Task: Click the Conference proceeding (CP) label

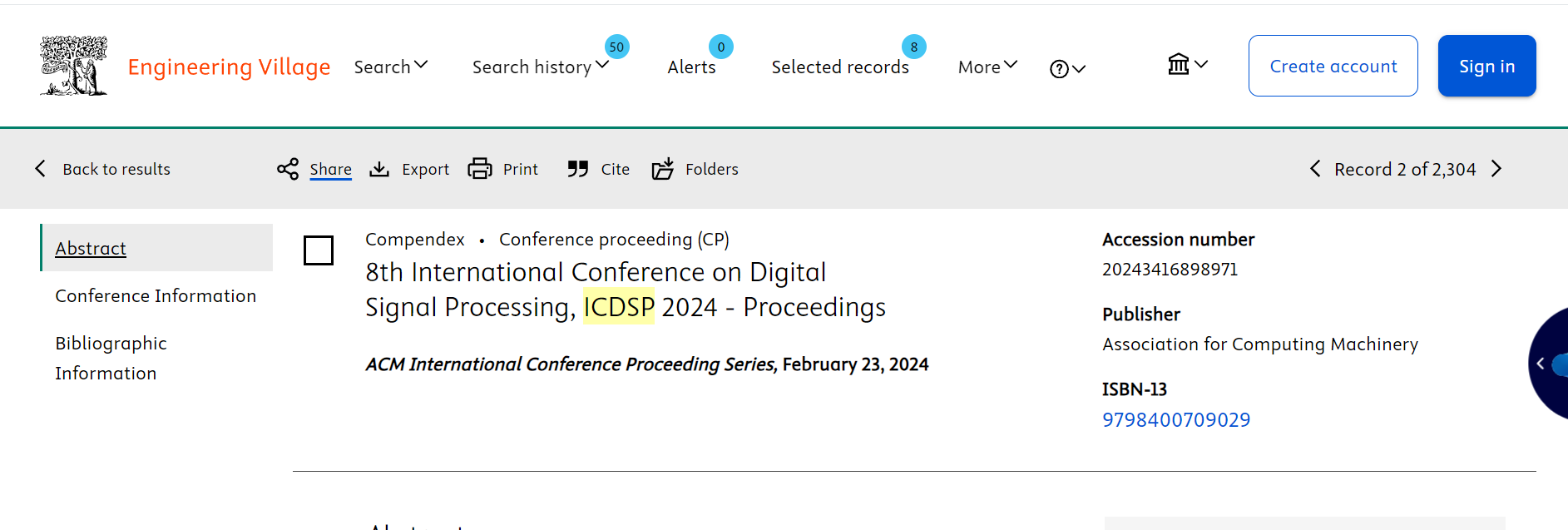Action: coord(614,240)
